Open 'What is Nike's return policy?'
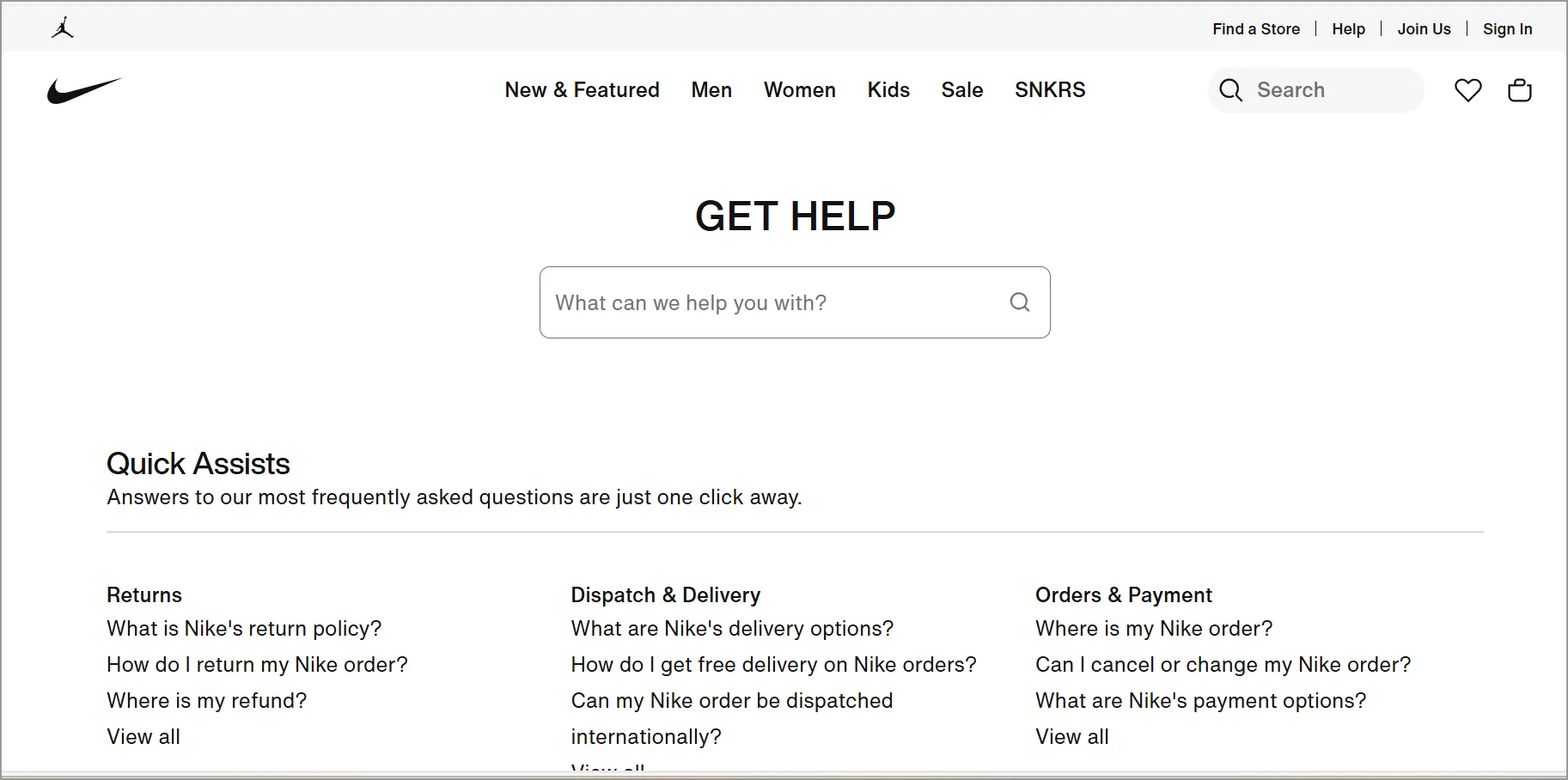1568x780 pixels. coord(244,629)
